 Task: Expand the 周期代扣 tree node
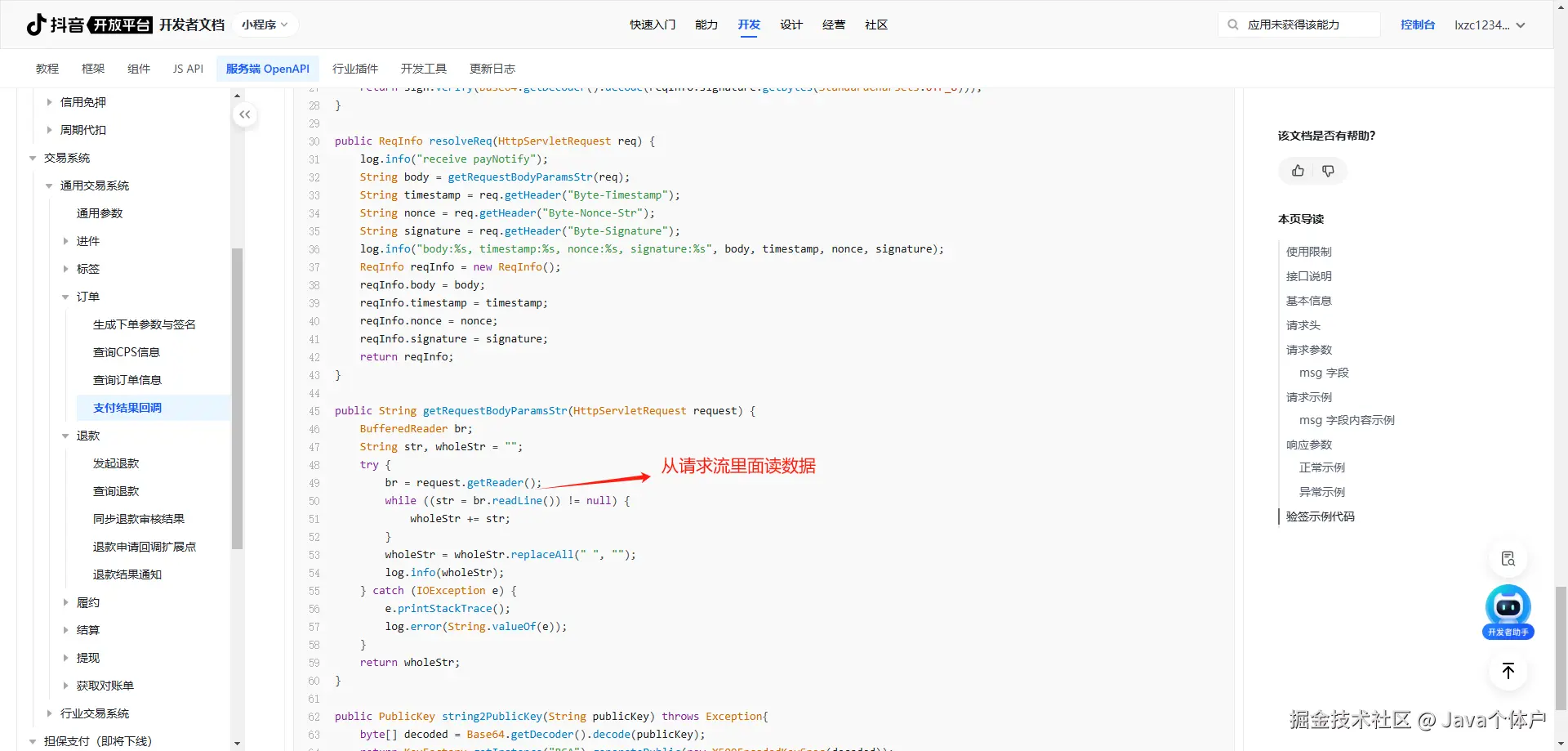(x=49, y=130)
